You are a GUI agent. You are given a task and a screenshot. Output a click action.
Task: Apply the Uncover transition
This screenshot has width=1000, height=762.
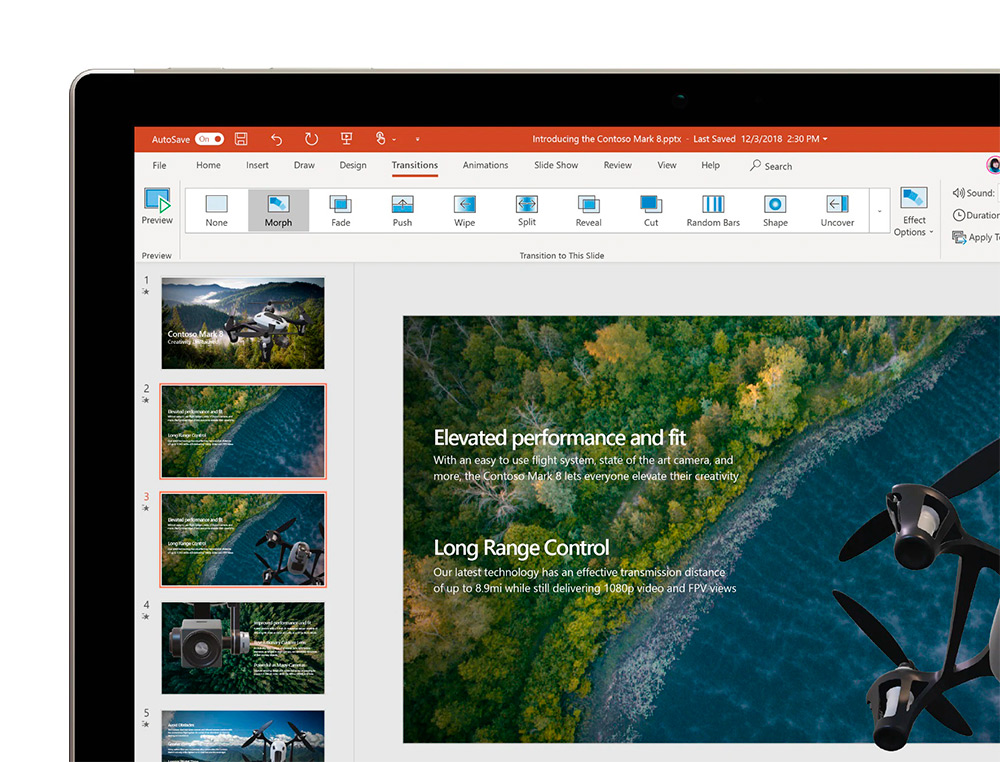pos(837,210)
